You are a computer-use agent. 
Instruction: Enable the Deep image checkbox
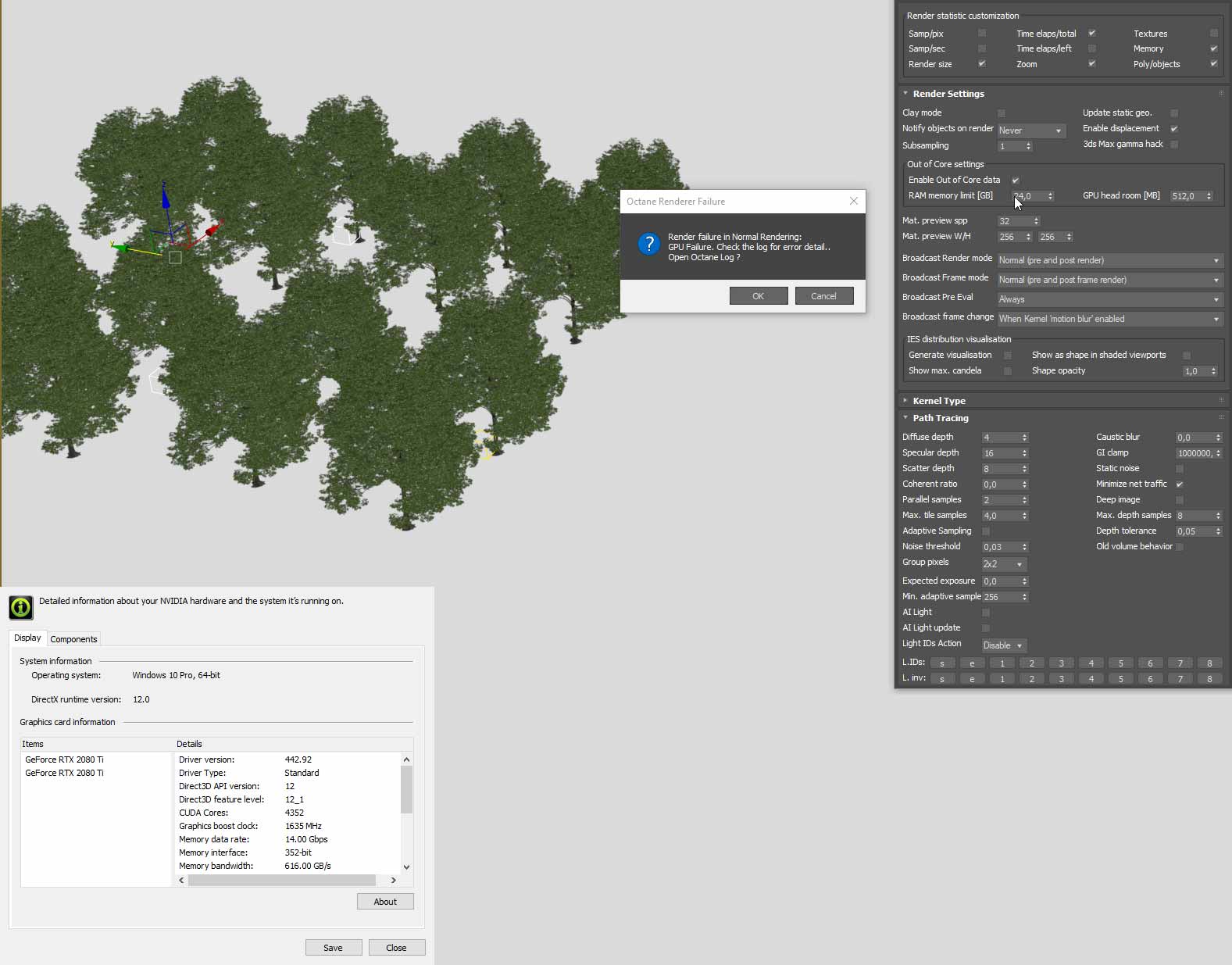(x=1180, y=499)
